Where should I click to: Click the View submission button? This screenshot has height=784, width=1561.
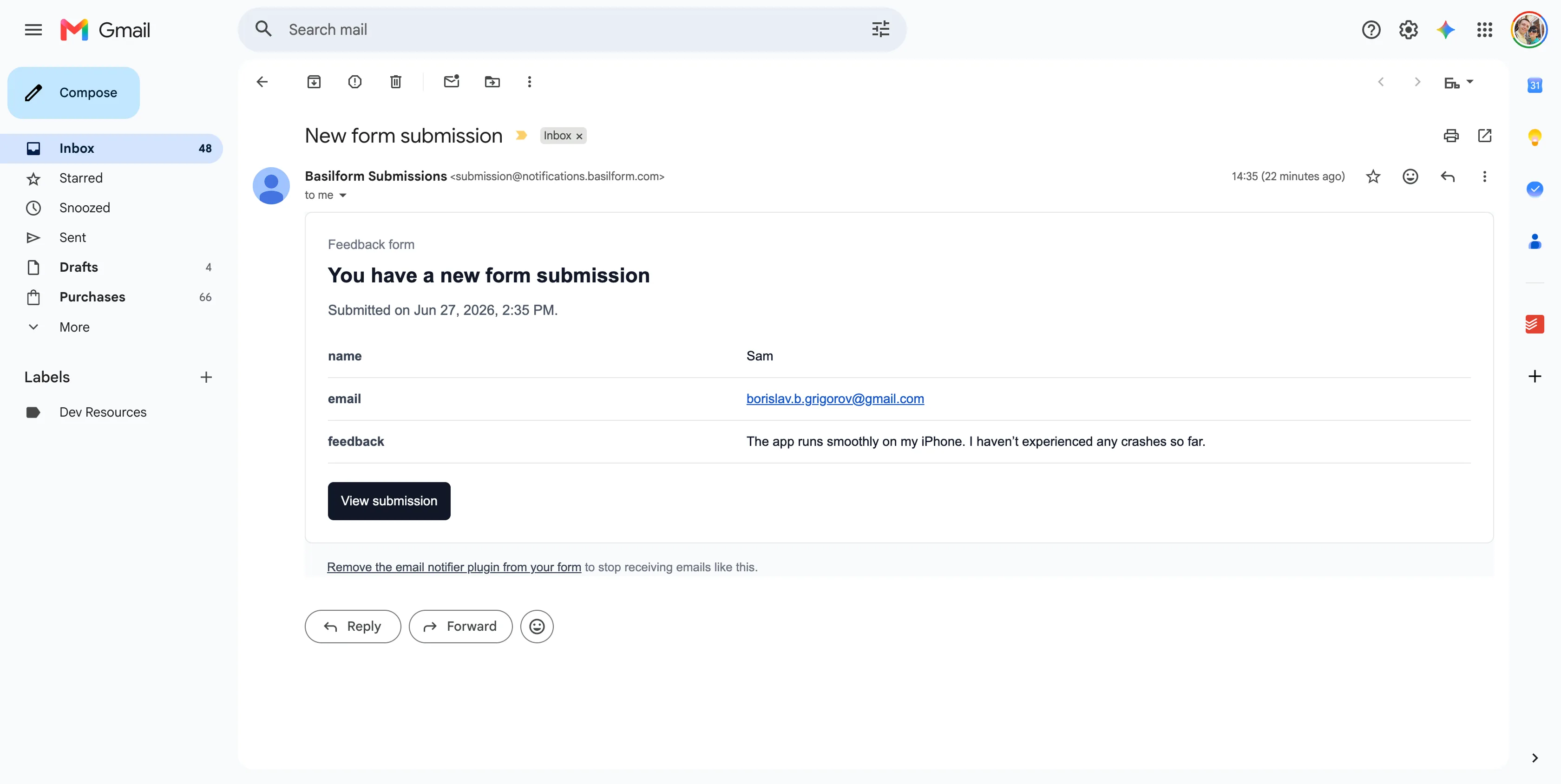(x=389, y=501)
